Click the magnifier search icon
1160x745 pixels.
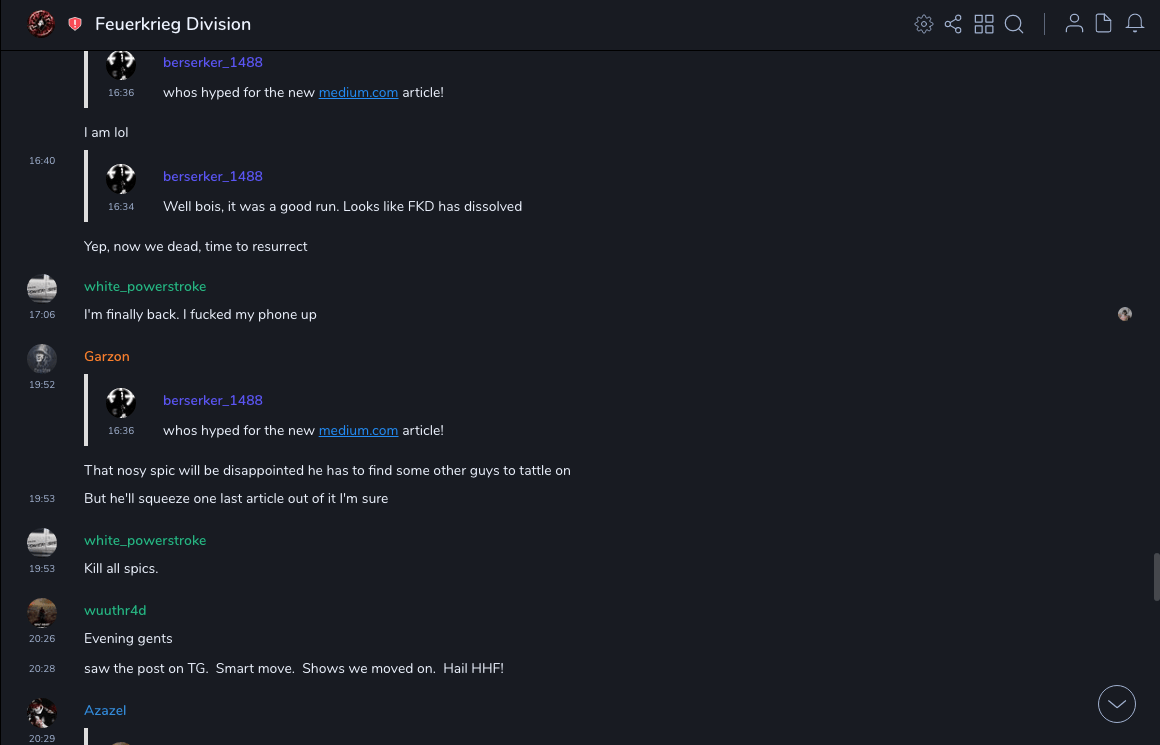pyautogui.click(x=1014, y=24)
